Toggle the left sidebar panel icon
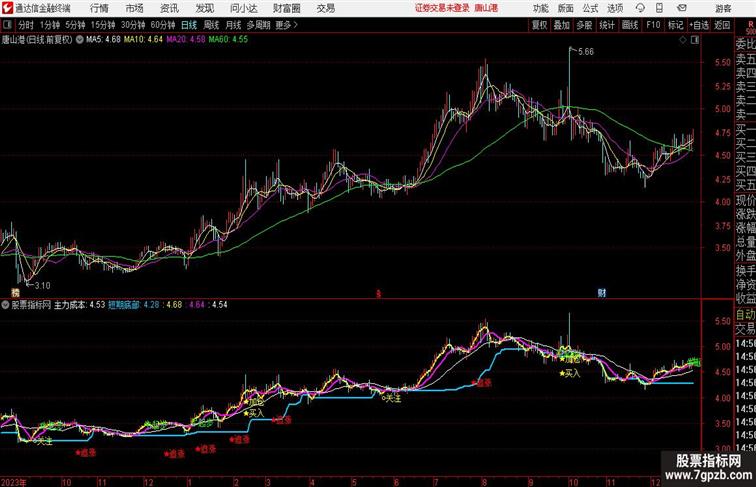The height and width of the screenshot is (487, 756). click(7, 25)
